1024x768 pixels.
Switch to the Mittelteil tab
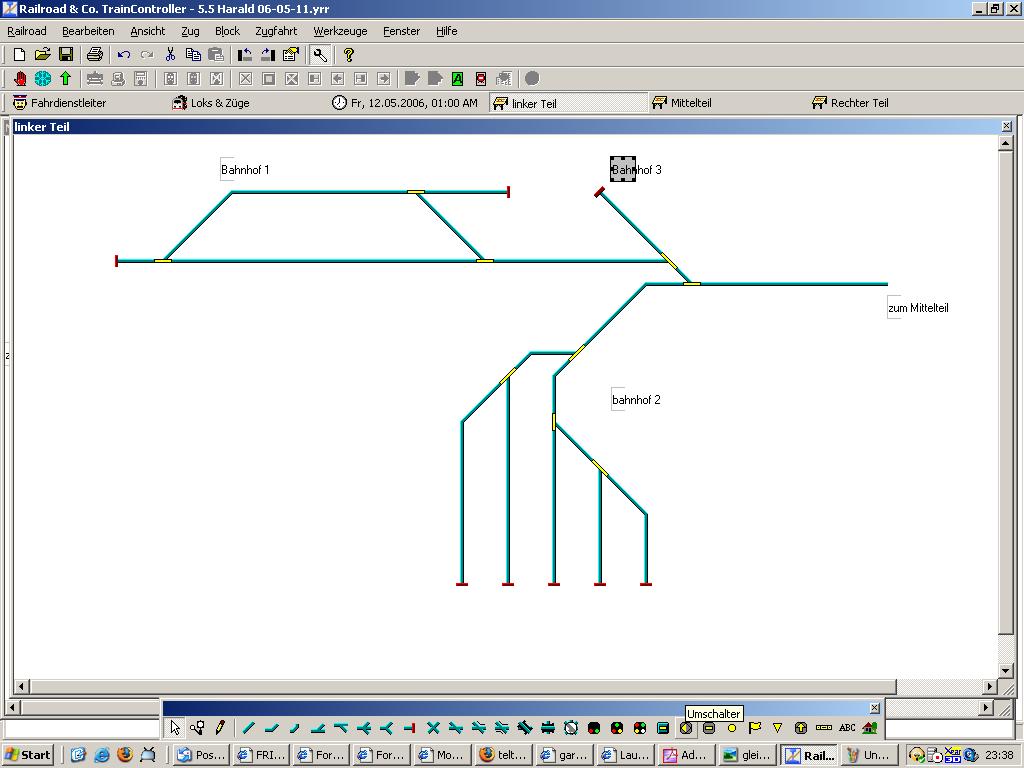point(690,103)
